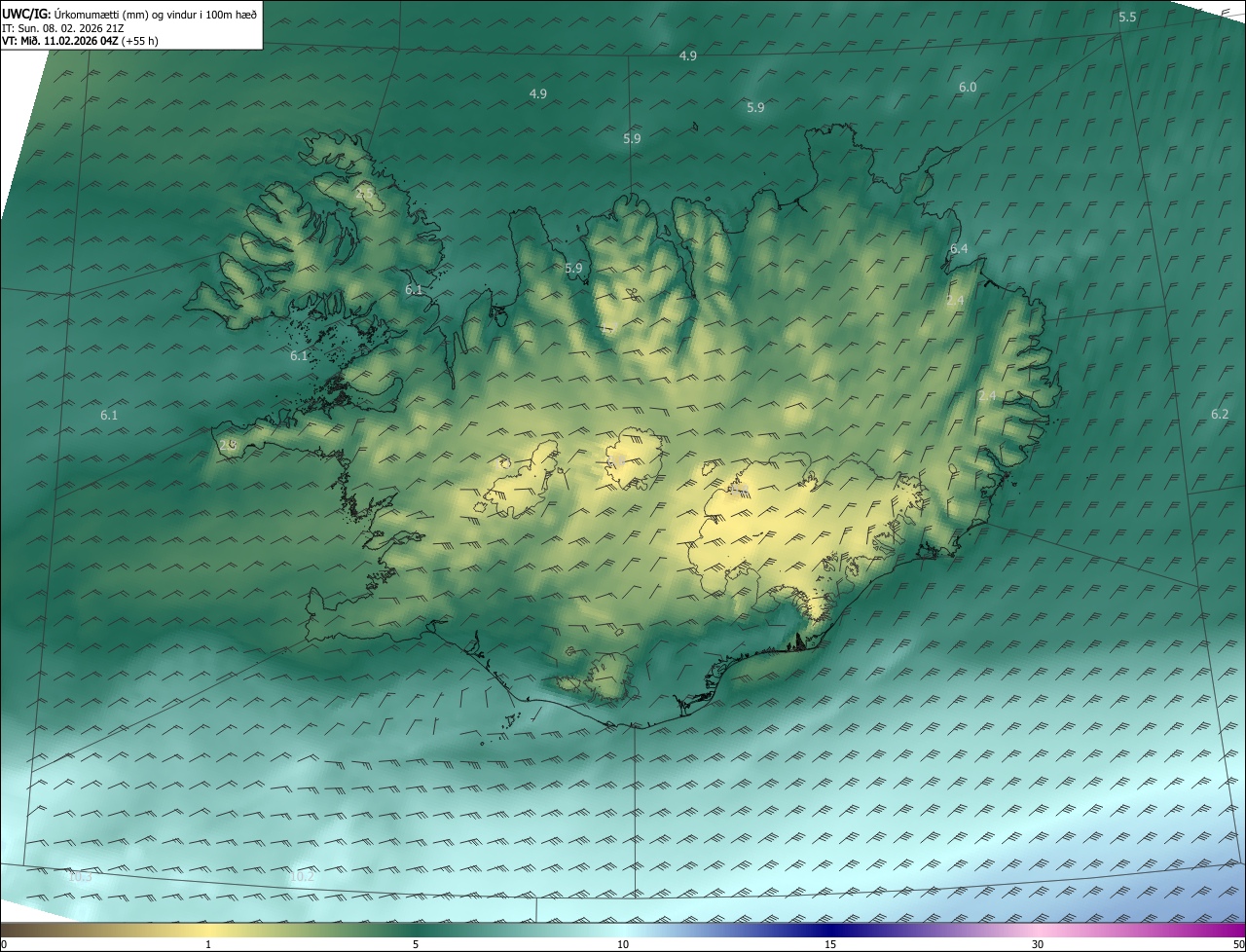The height and width of the screenshot is (952, 1246).
Task: Click the UWC/IG Úrkomumætti title line
Action: pyautogui.click(x=129, y=15)
